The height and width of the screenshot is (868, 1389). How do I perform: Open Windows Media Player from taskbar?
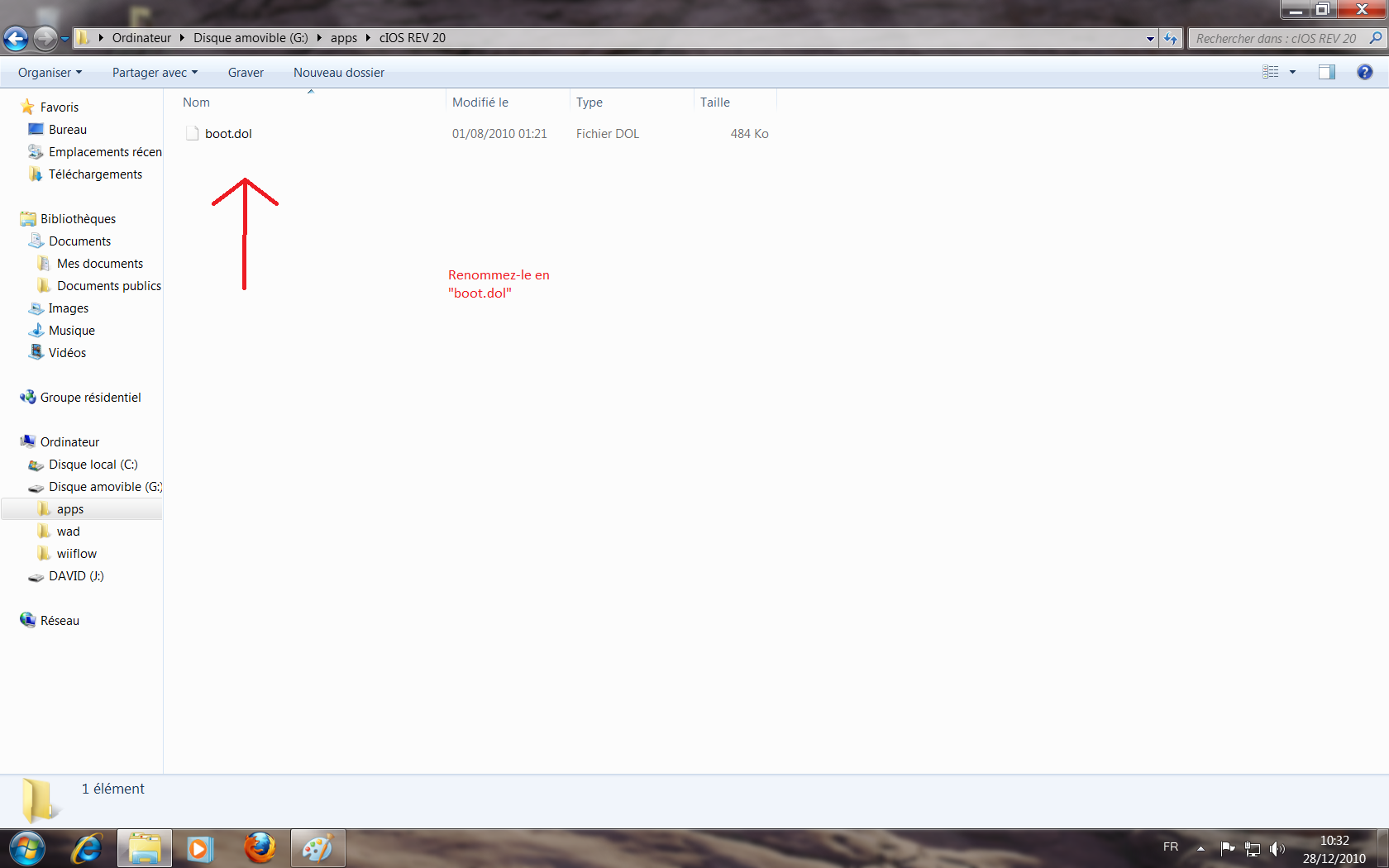click(200, 849)
